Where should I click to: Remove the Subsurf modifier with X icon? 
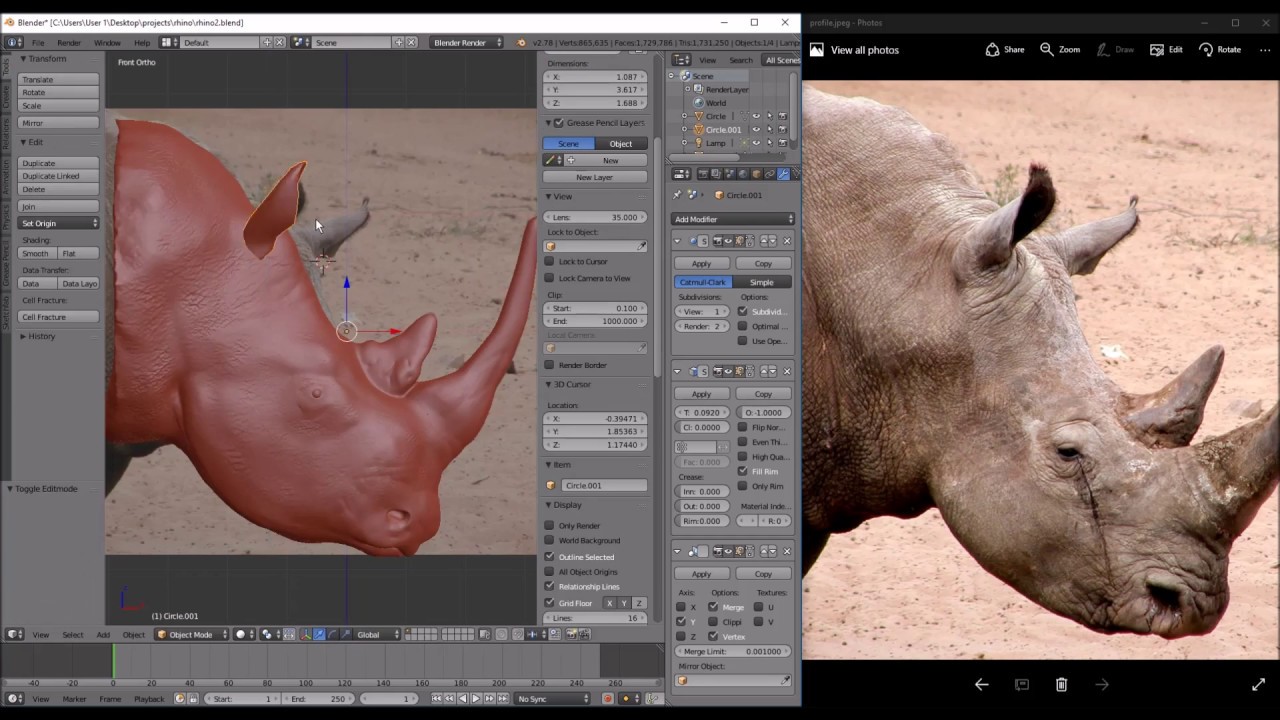[786, 241]
